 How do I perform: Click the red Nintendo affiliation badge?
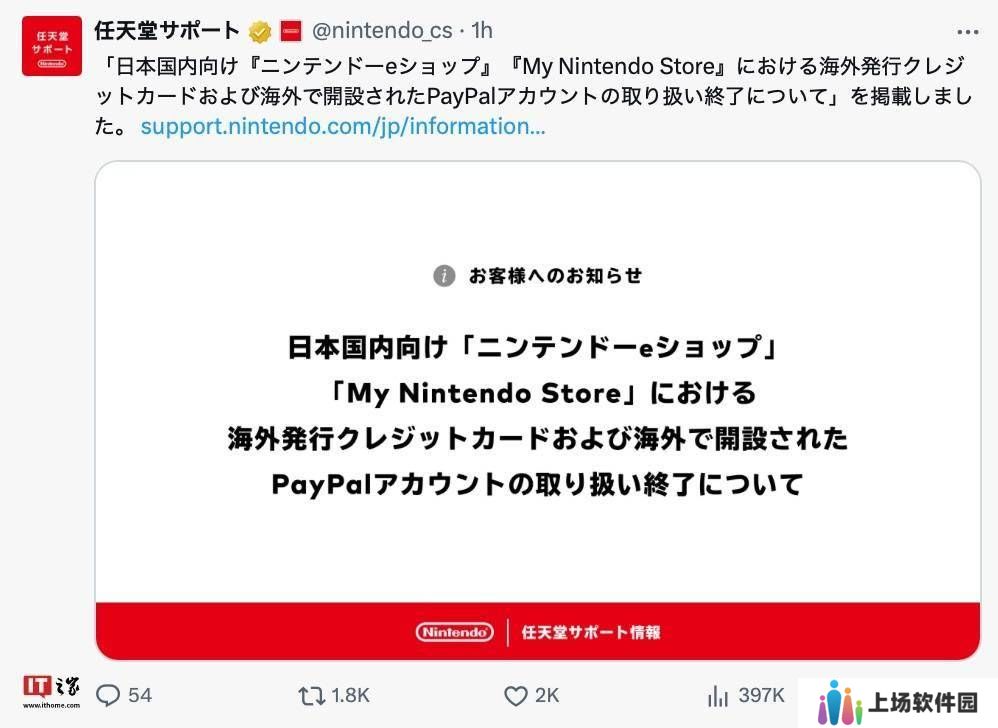point(291,31)
